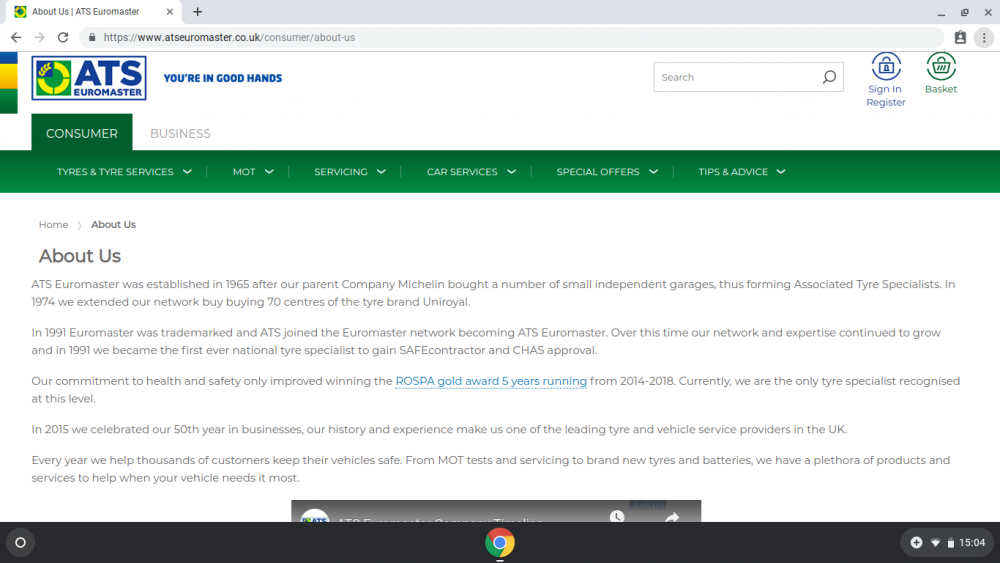Click the Basket link text

coord(941,89)
